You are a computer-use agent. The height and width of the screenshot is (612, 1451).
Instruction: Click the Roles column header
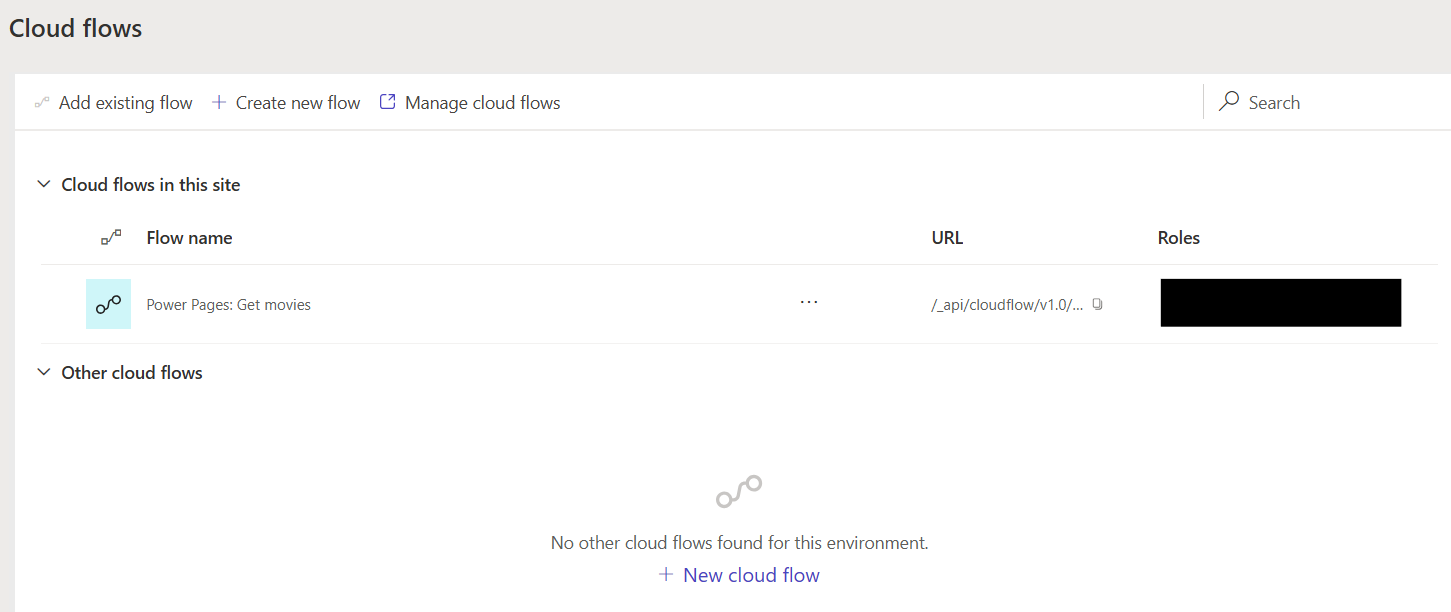tap(1179, 238)
